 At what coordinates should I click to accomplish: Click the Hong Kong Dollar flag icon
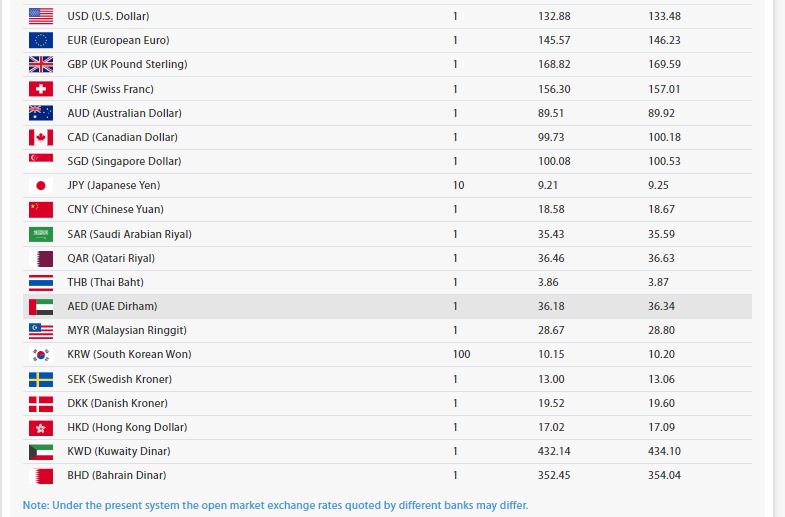[x=41, y=427]
